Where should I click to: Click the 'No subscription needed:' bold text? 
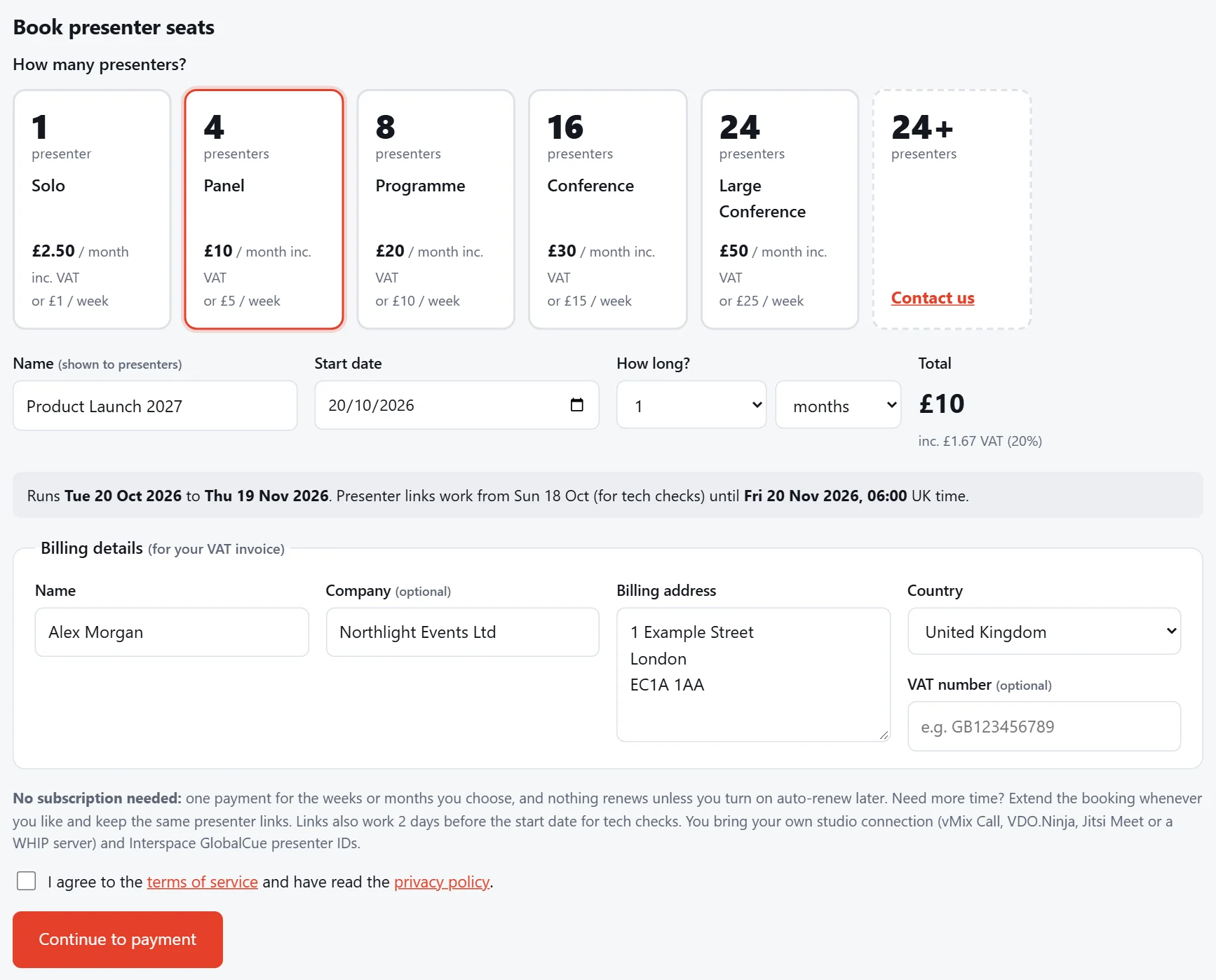pos(97,798)
